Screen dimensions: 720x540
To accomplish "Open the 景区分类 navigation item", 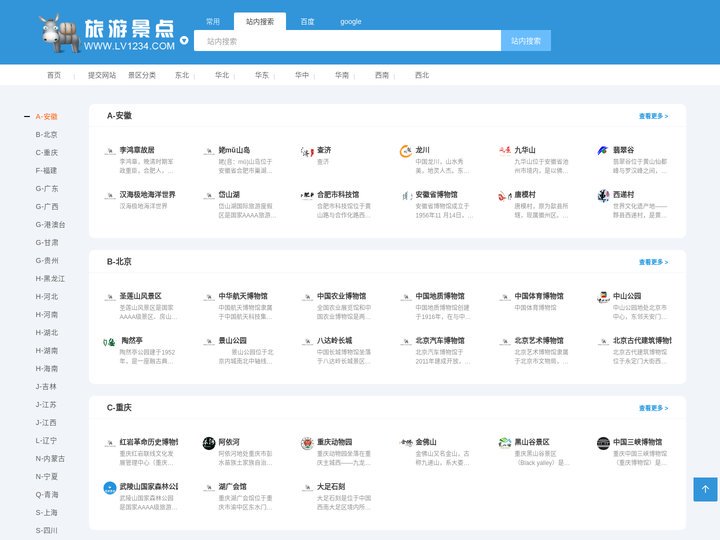I will (x=142, y=75).
